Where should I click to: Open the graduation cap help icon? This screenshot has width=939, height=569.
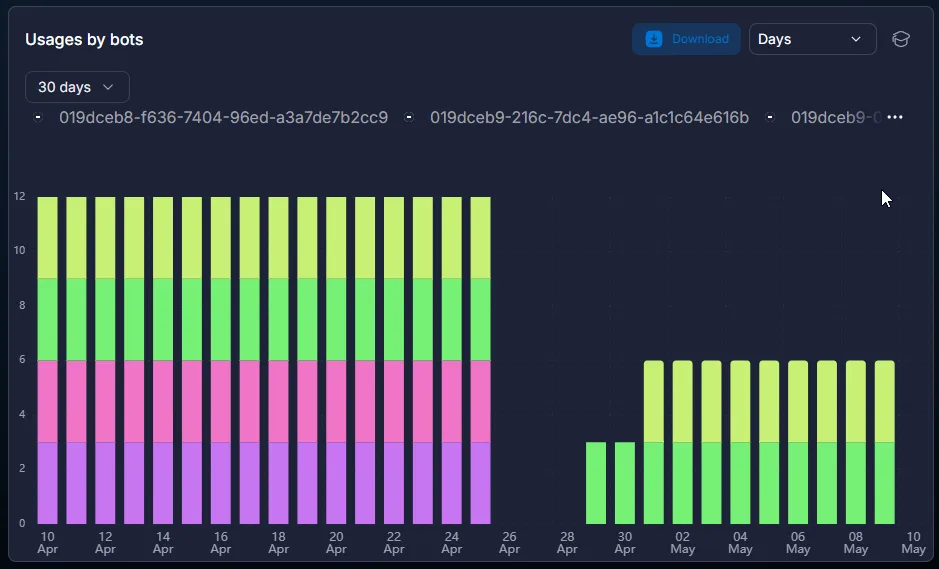coord(901,39)
